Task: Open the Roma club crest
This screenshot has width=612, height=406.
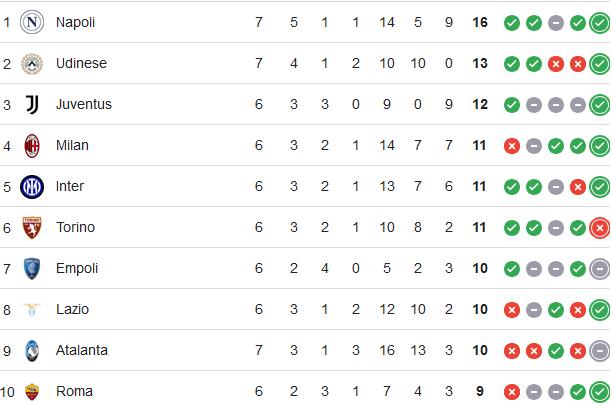Action: pos(32,391)
